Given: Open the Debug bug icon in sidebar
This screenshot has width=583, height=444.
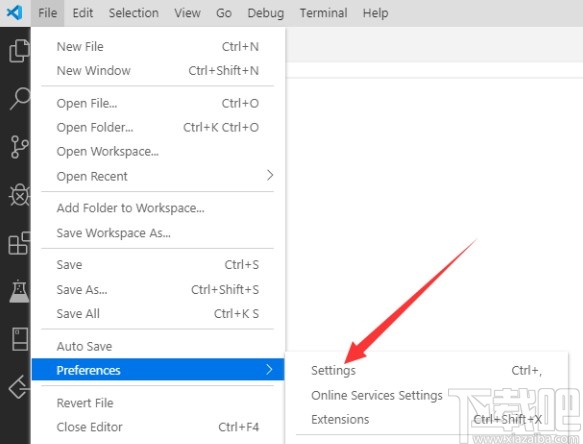Looking at the screenshot, I should pyautogui.click(x=19, y=195).
